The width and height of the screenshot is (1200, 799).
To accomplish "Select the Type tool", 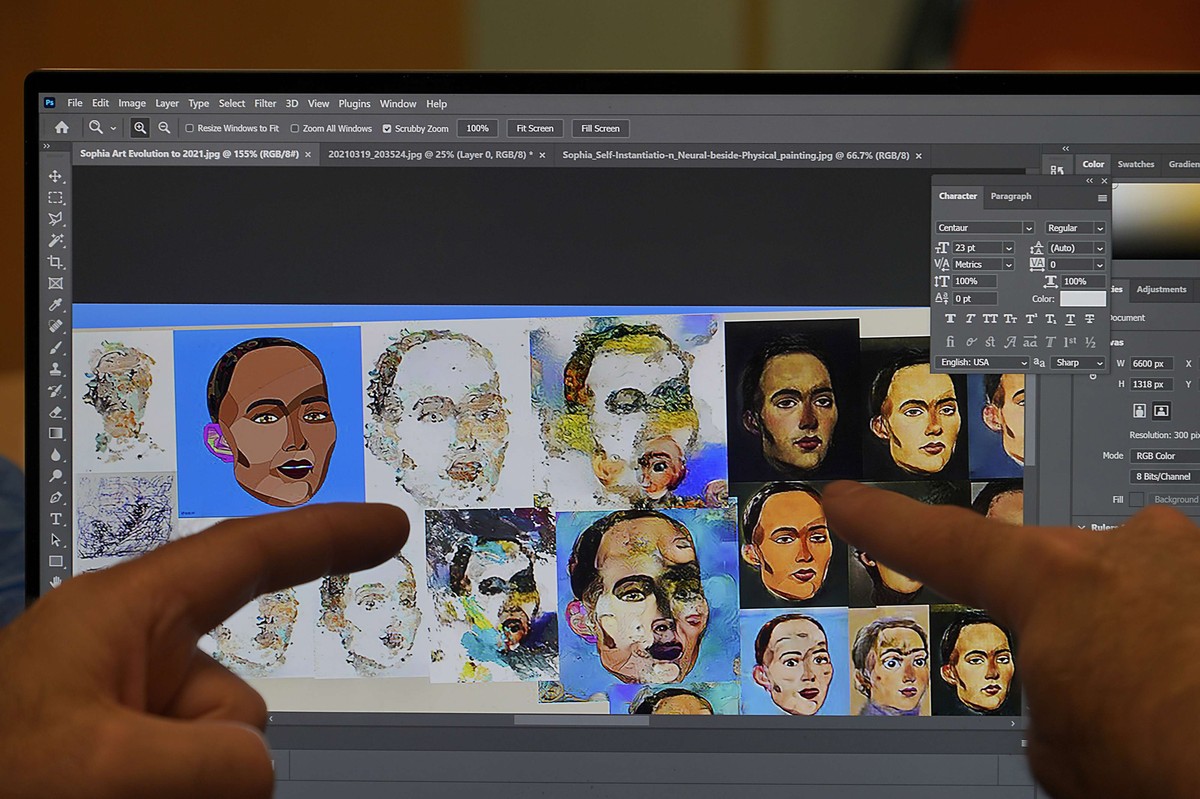I will (56, 518).
